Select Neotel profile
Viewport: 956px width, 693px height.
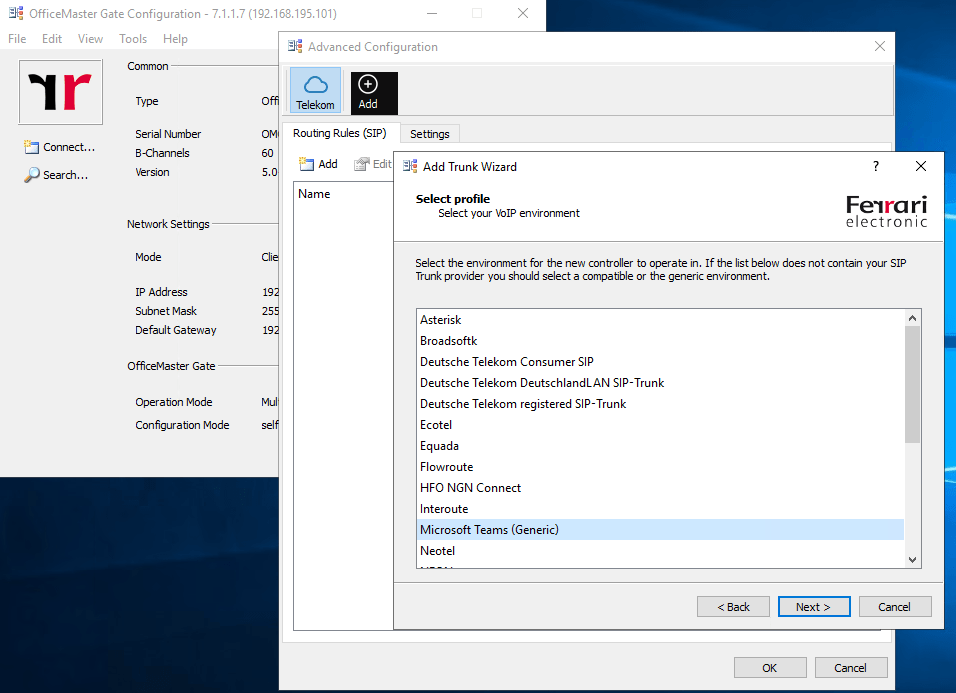coord(661,551)
